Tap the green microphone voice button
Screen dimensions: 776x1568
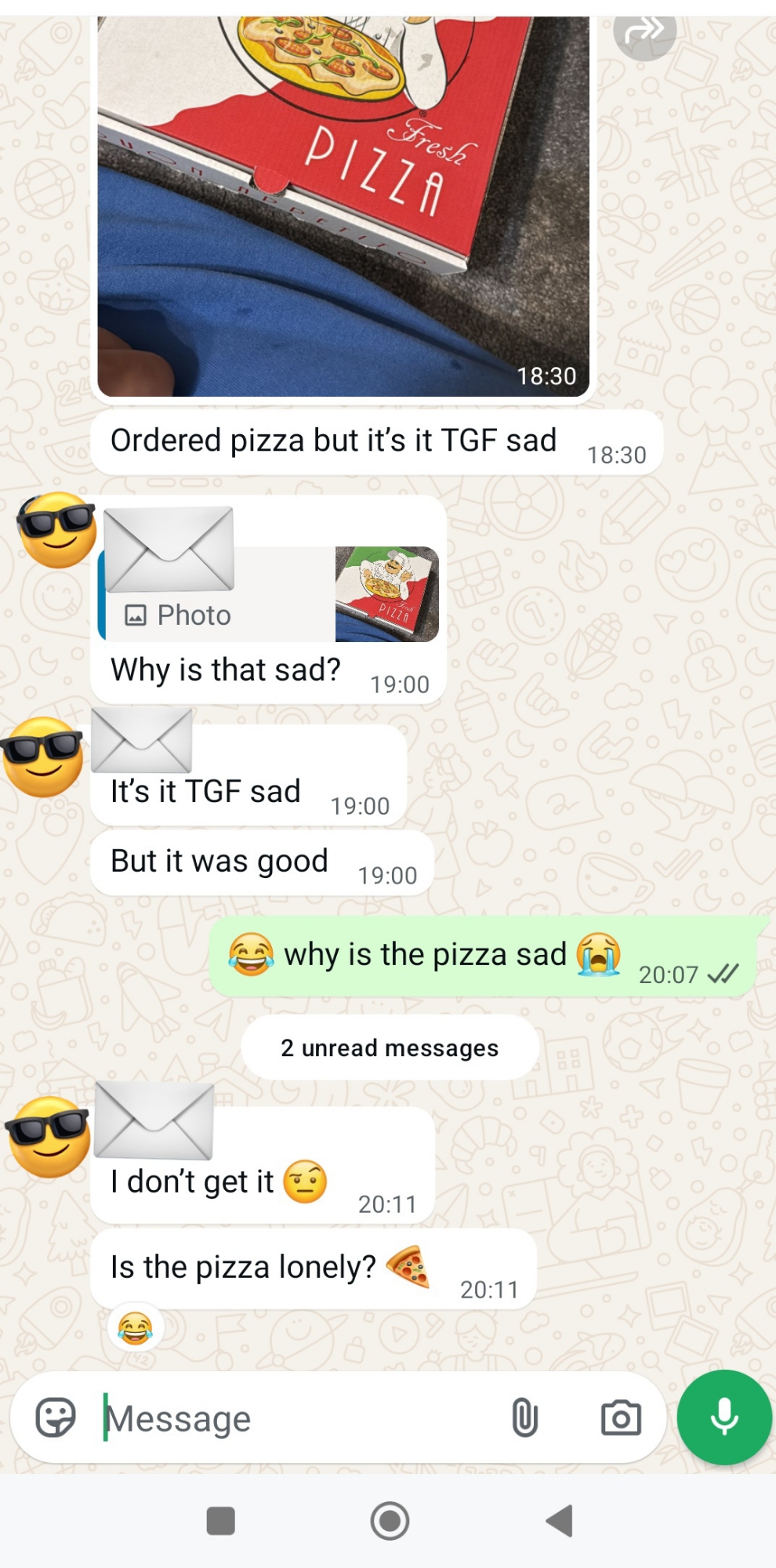pos(724,1417)
